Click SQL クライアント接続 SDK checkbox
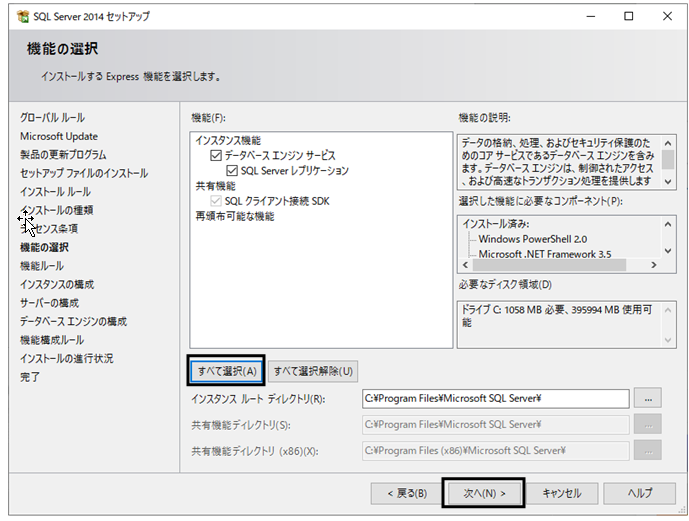Image resolution: width=689 pixels, height=521 pixels. pos(216,201)
